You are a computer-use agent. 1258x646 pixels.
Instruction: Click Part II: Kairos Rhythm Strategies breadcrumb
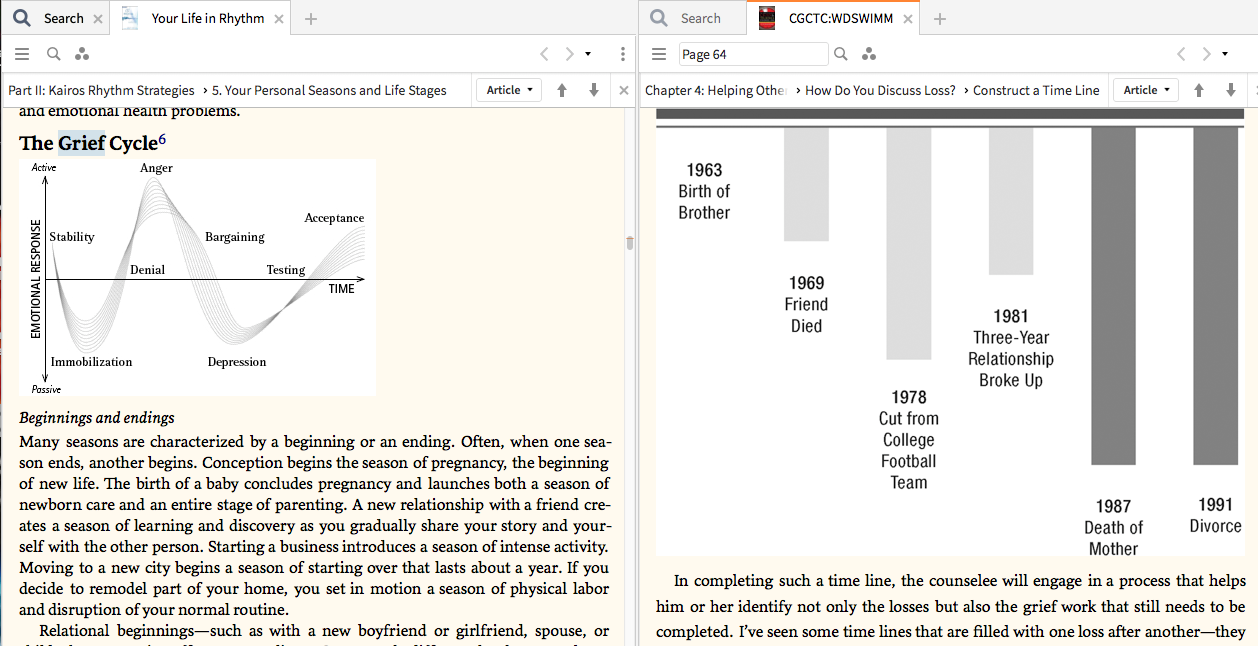[x=101, y=90]
